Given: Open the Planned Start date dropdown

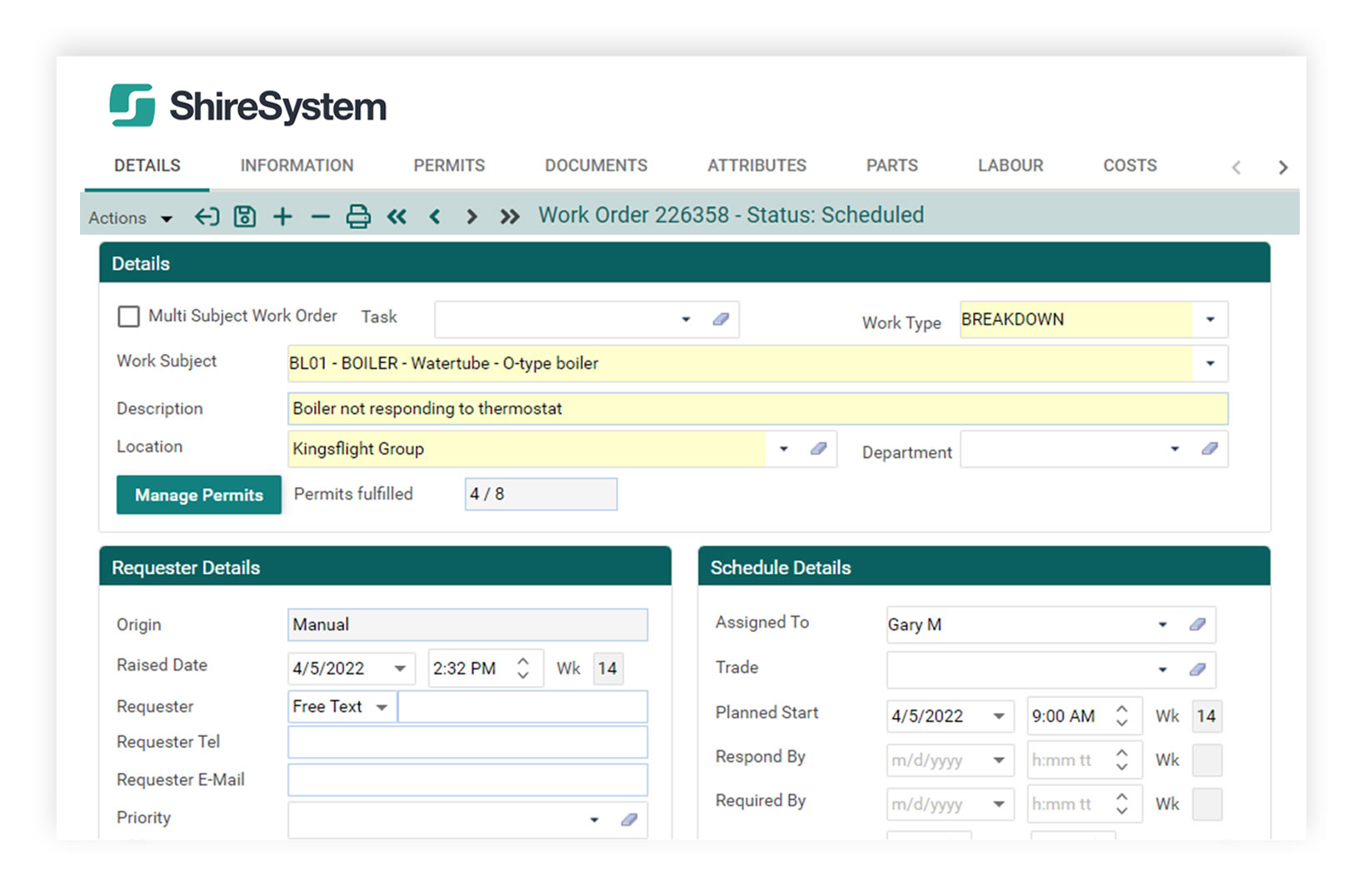Looking at the screenshot, I should (999, 716).
